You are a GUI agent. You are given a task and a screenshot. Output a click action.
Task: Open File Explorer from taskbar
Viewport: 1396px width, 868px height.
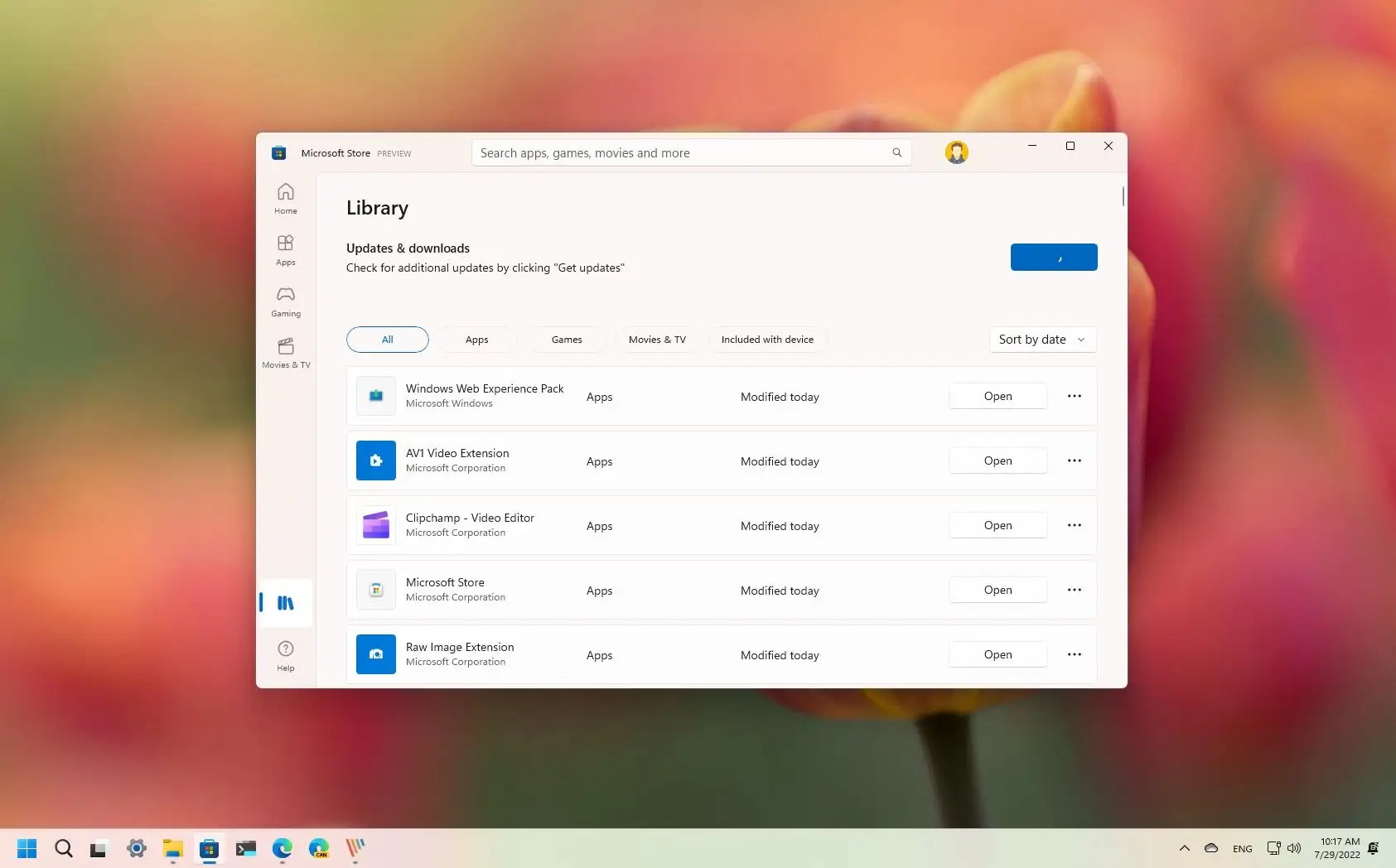point(172,848)
